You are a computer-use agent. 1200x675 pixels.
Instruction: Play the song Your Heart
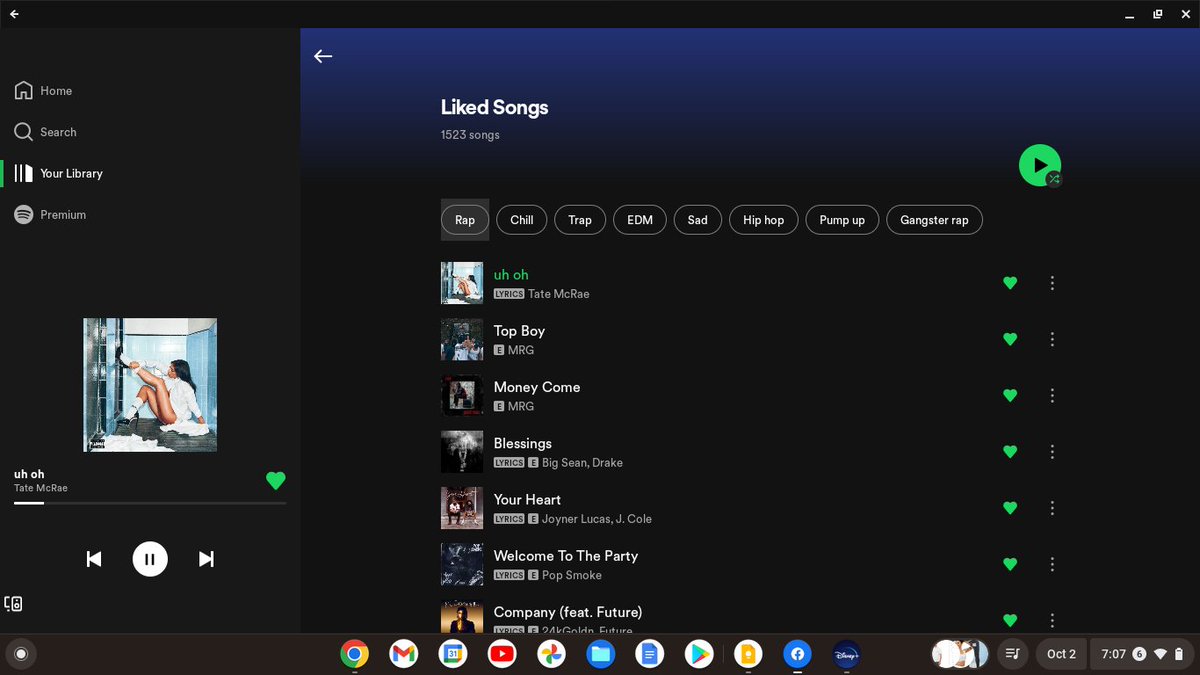(527, 499)
